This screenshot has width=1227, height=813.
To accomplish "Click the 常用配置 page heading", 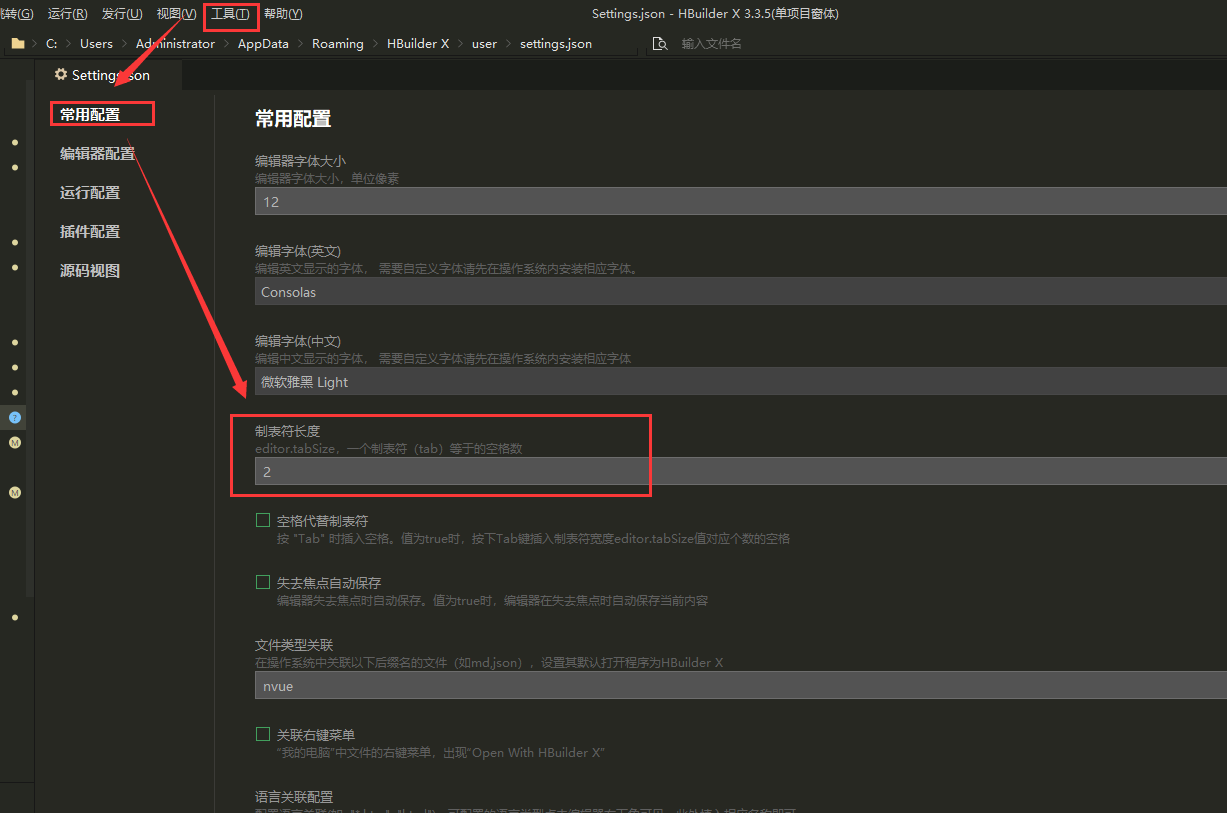I will (x=293, y=119).
